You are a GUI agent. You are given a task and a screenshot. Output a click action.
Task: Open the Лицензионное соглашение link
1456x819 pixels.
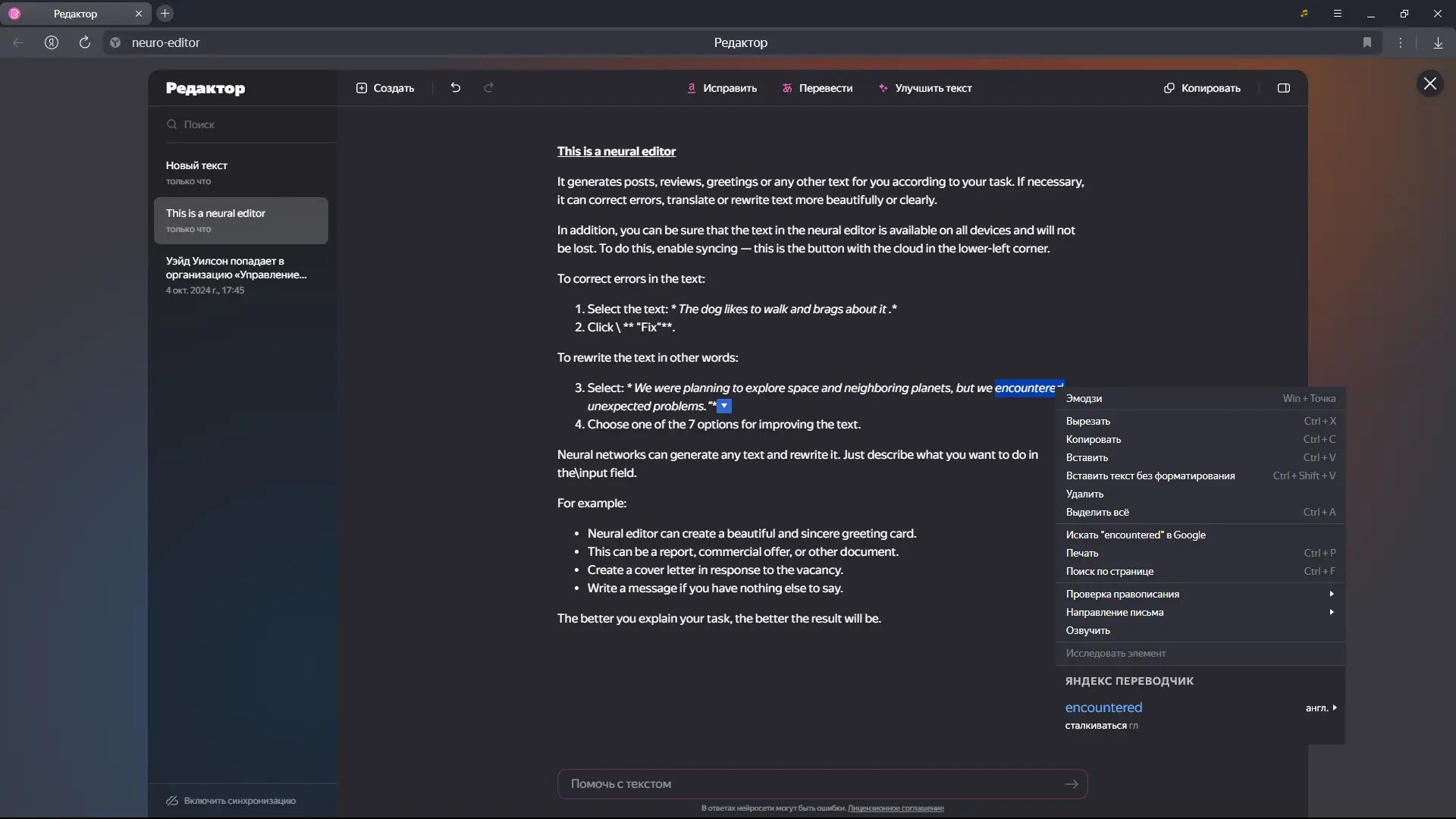pyautogui.click(x=896, y=808)
